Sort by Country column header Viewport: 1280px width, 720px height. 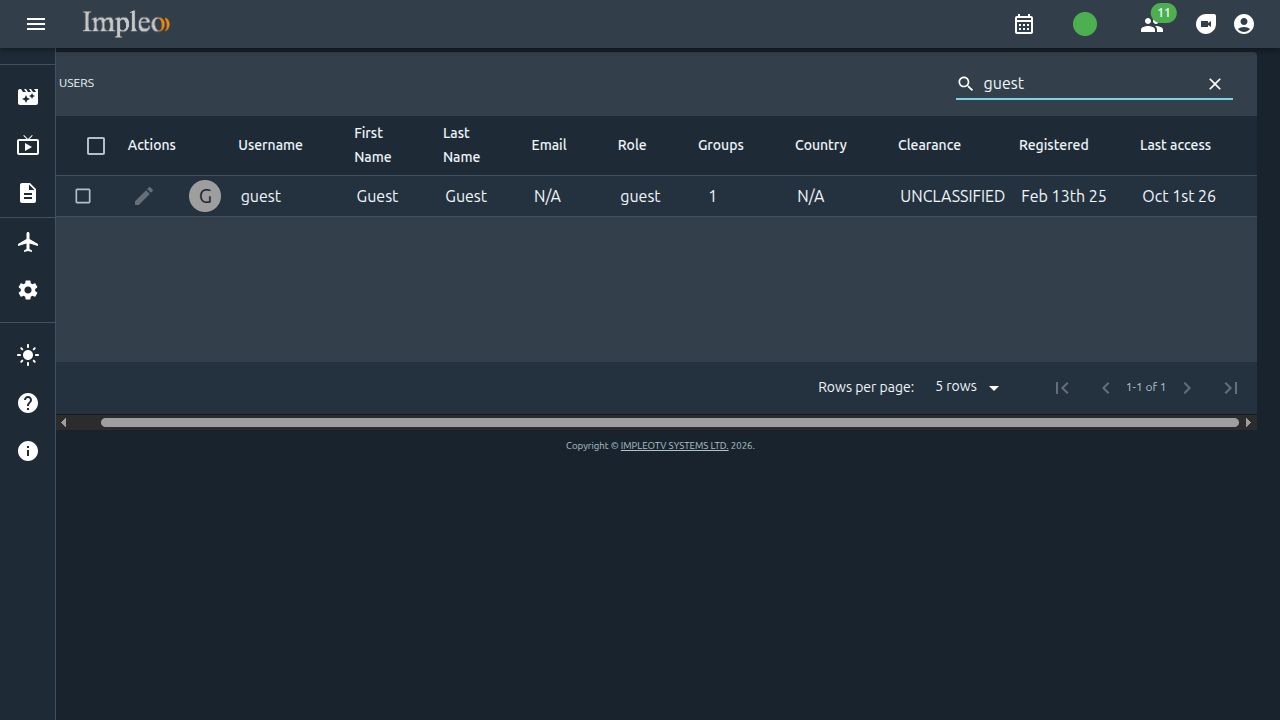click(821, 145)
